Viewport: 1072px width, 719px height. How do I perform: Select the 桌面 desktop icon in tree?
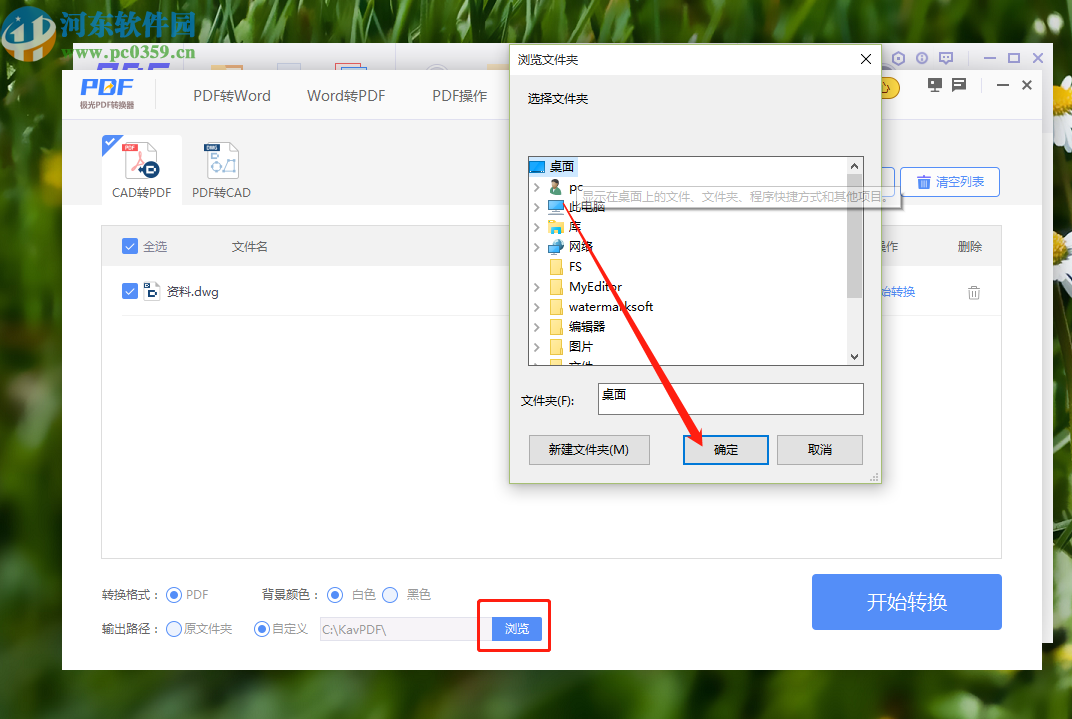coord(537,167)
